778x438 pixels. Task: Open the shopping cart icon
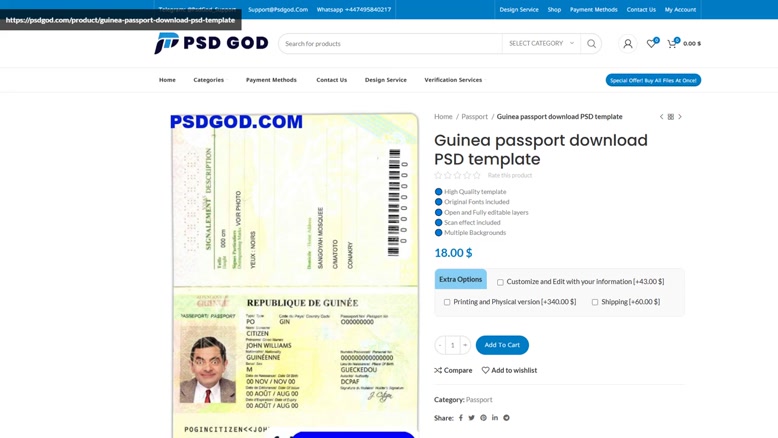point(672,43)
